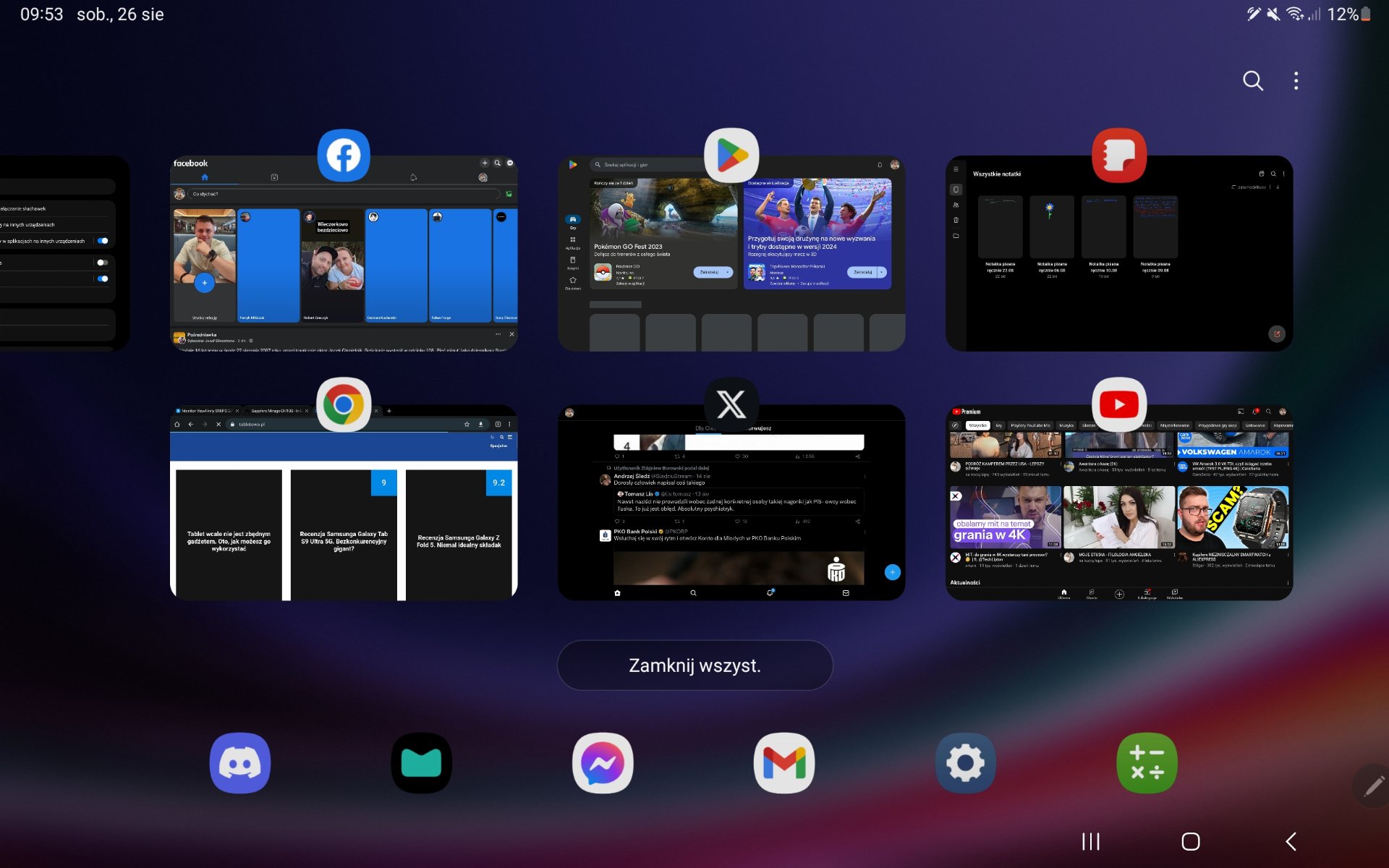
Task: Tap the Facebook app icon above its card
Action: (x=344, y=156)
